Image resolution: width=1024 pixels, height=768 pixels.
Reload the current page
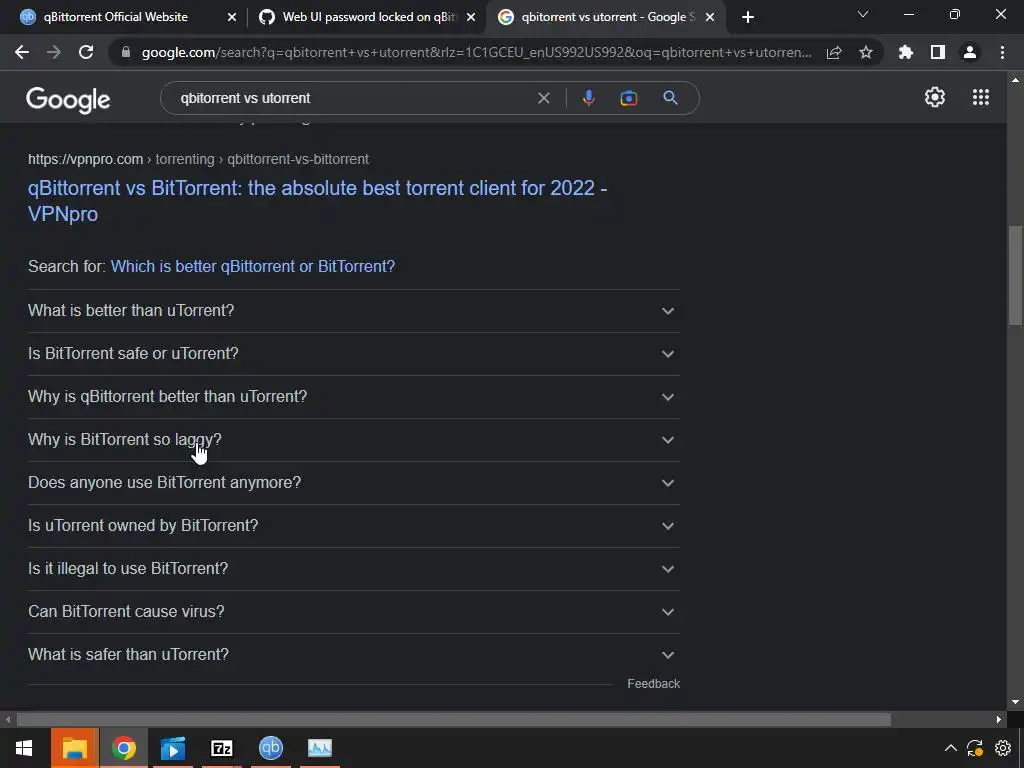tap(86, 52)
